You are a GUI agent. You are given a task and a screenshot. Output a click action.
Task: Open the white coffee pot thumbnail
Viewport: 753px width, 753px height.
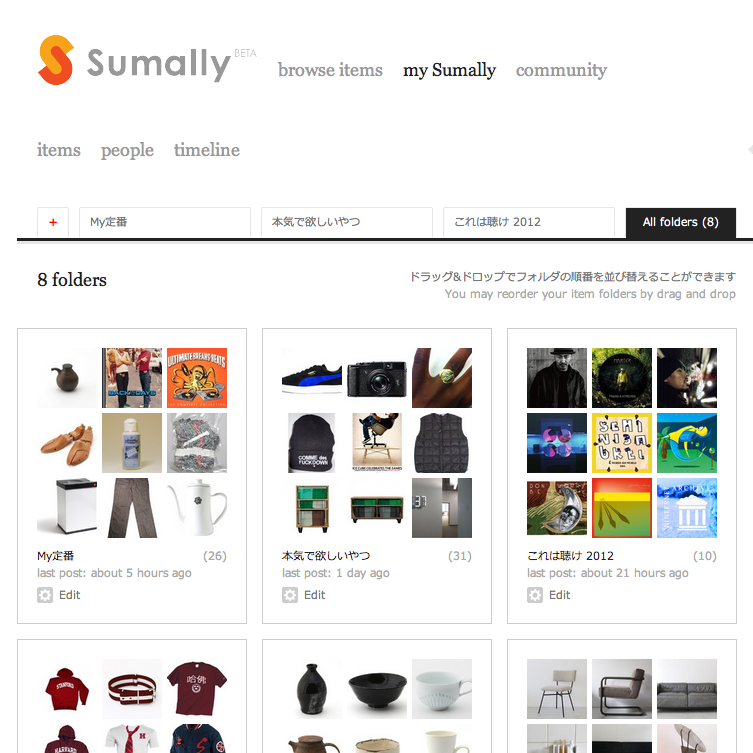197,508
